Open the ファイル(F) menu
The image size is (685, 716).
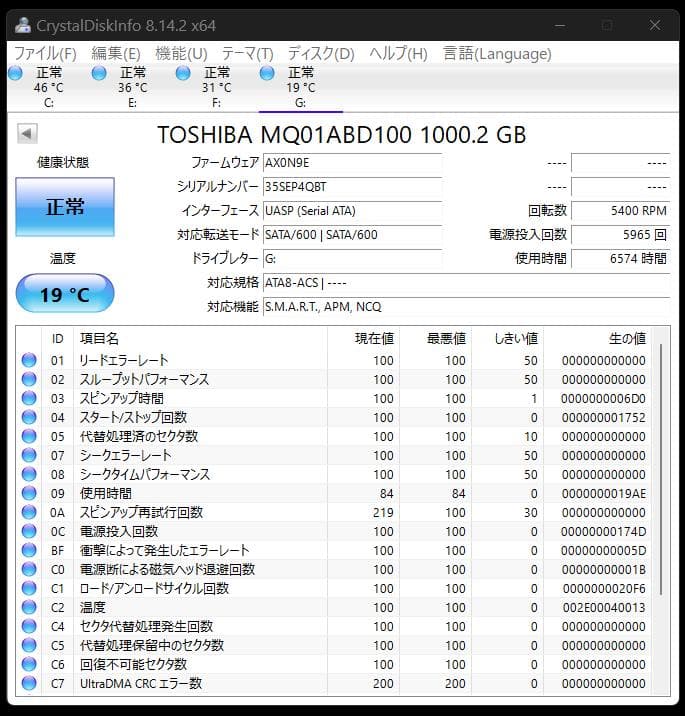(x=45, y=54)
